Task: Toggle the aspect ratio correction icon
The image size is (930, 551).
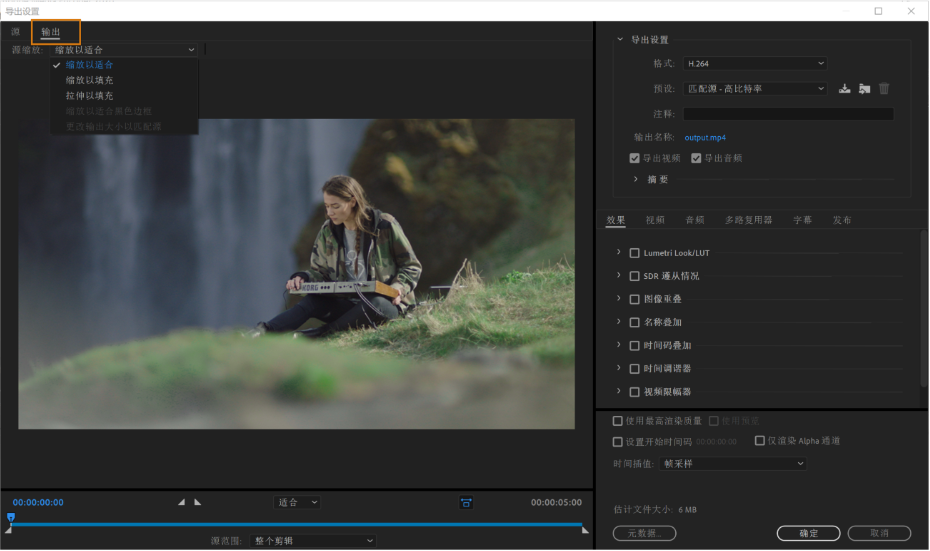Action: (x=466, y=503)
